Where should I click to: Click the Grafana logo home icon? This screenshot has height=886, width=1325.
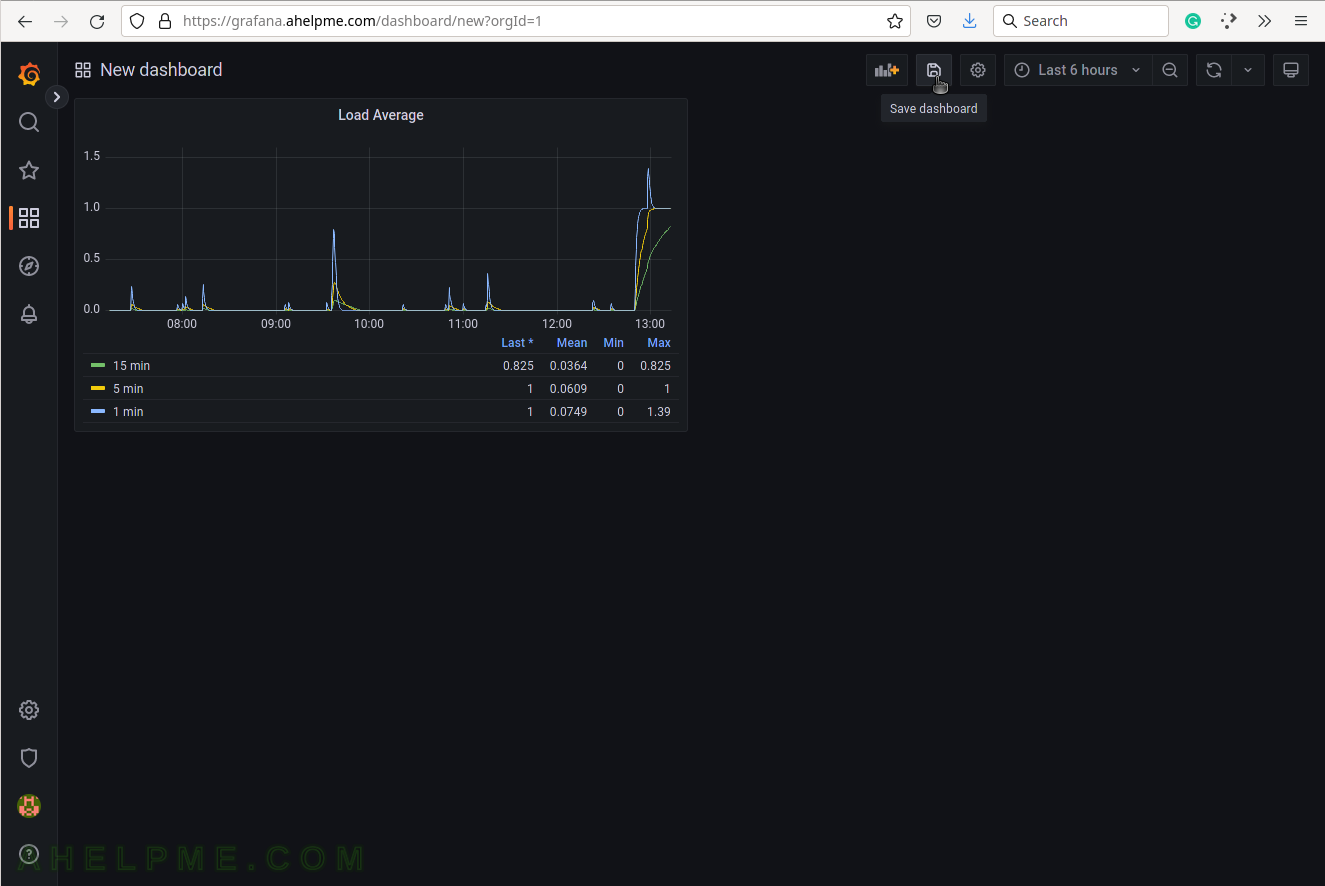pos(29,74)
